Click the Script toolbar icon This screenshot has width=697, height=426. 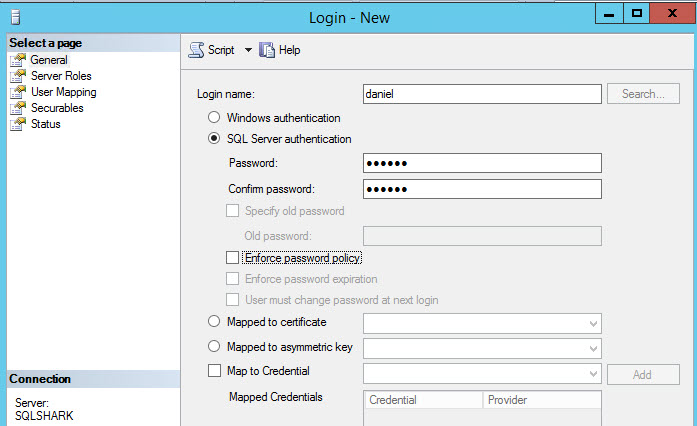pos(196,50)
